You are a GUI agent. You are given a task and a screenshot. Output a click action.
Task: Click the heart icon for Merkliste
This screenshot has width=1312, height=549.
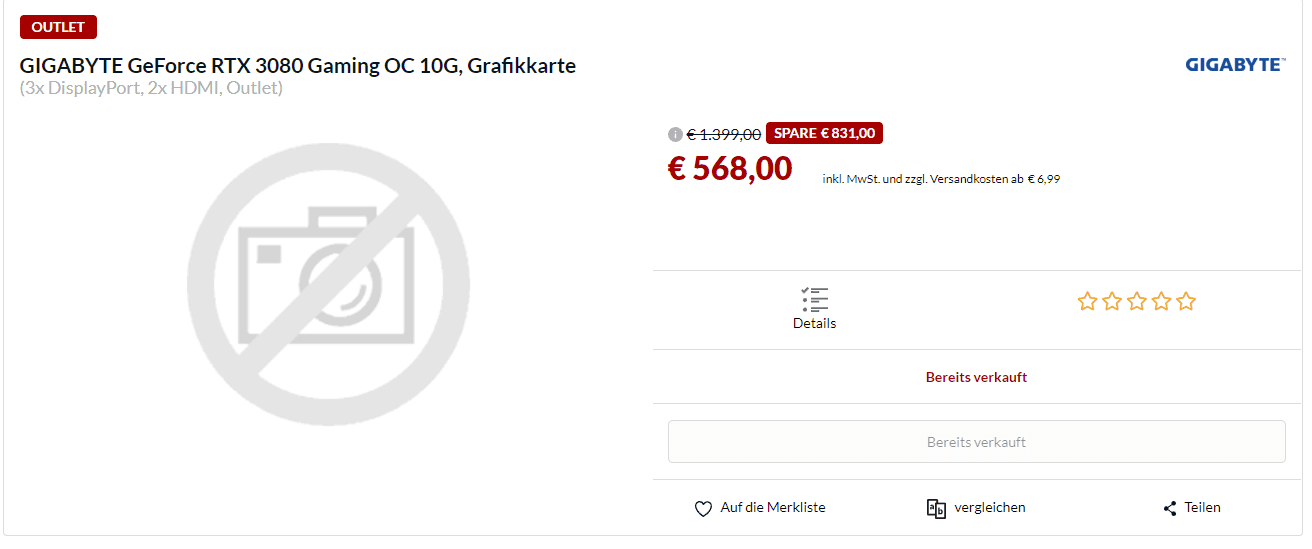[x=703, y=508]
